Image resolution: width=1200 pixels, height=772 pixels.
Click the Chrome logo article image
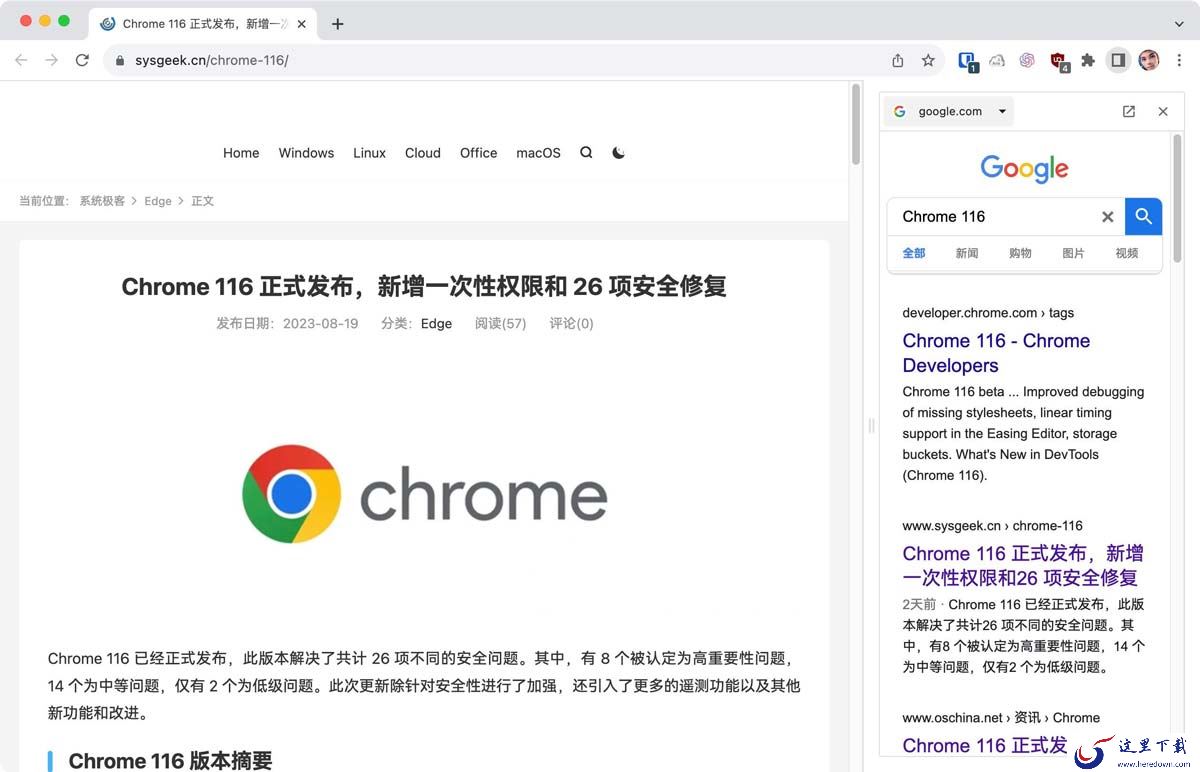pyautogui.click(x=424, y=495)
